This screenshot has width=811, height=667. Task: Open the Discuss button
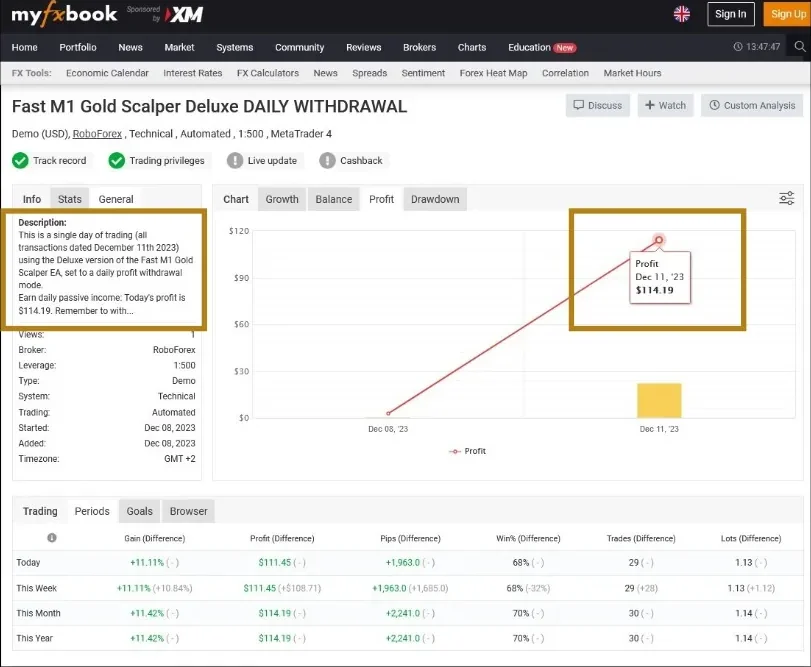(x=597, y=105)
